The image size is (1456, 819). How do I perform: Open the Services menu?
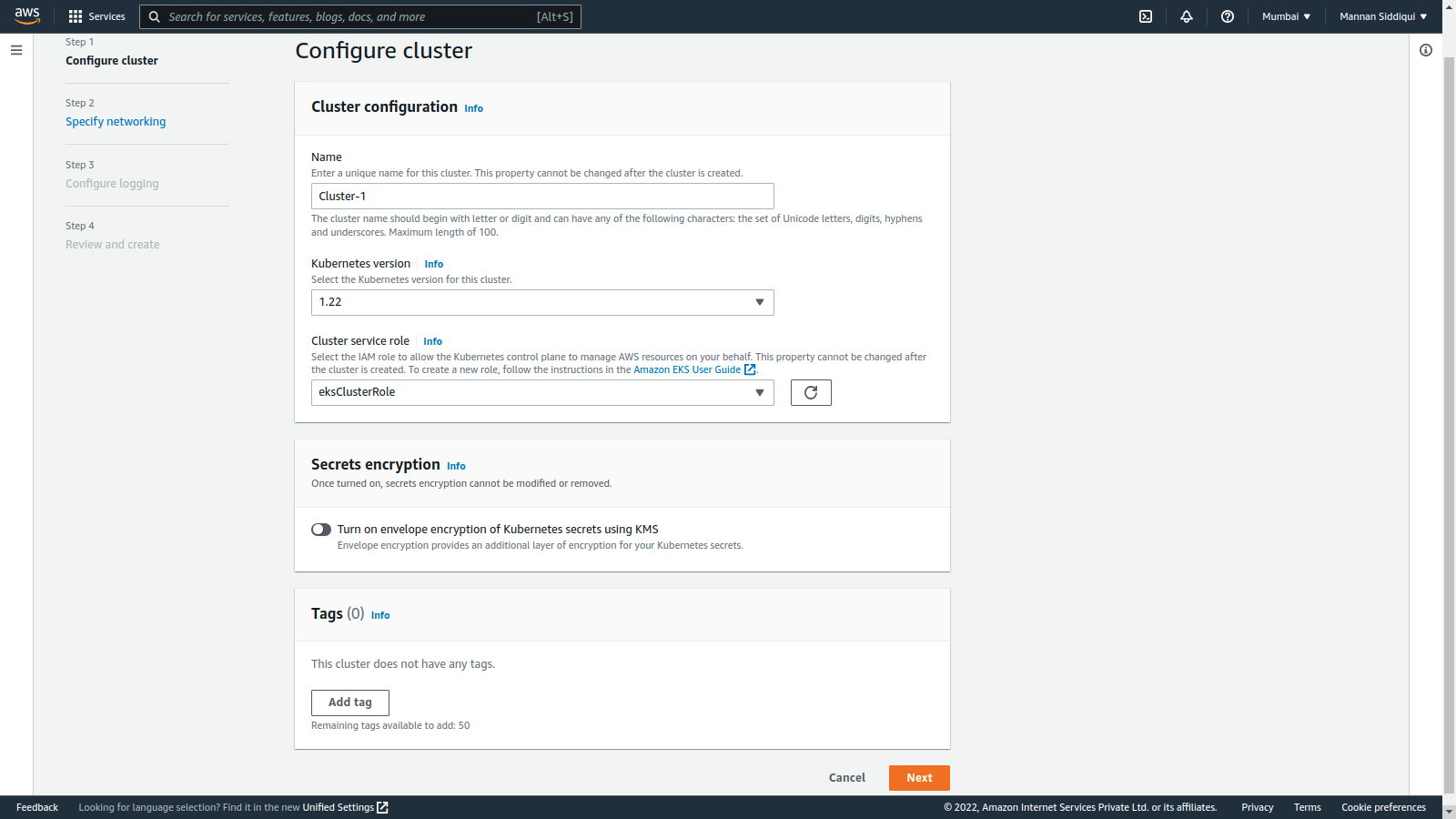point(96,15)
